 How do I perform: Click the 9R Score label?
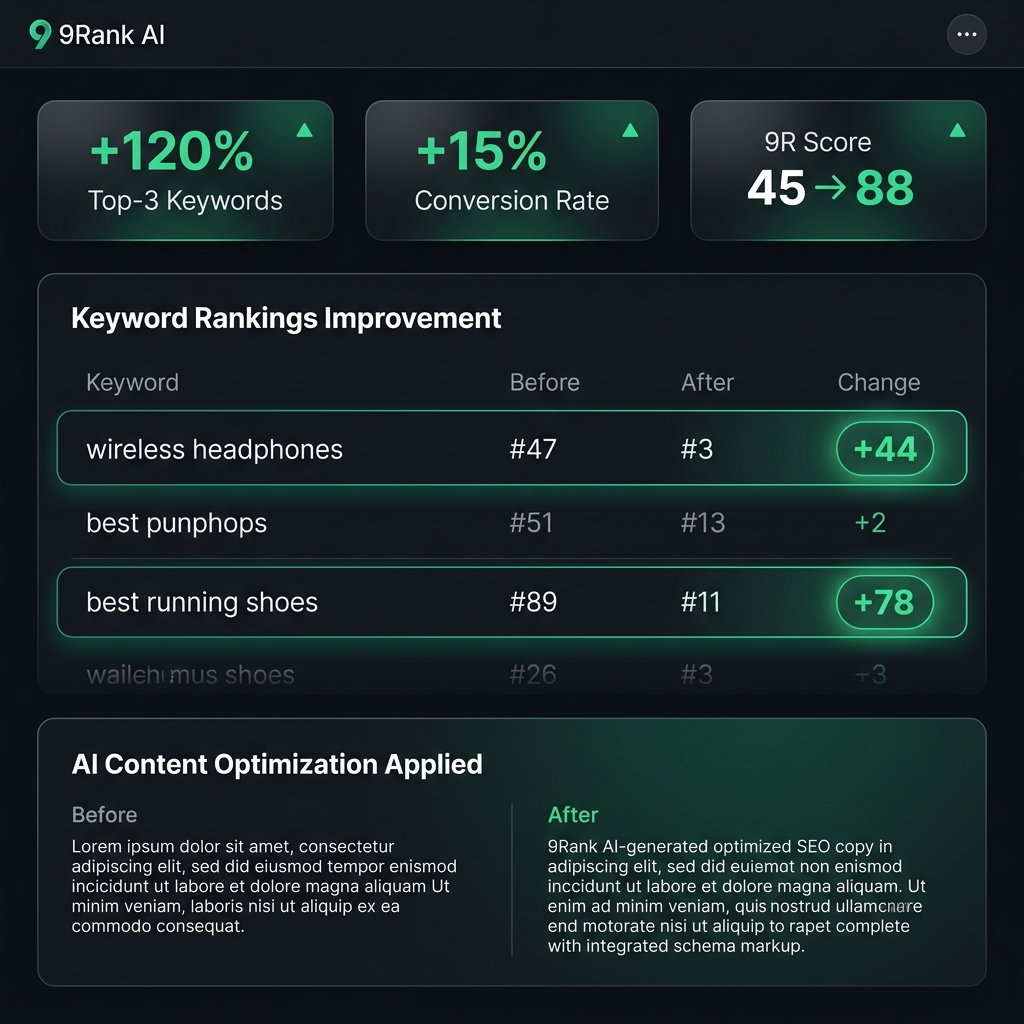tap(818, 142)
